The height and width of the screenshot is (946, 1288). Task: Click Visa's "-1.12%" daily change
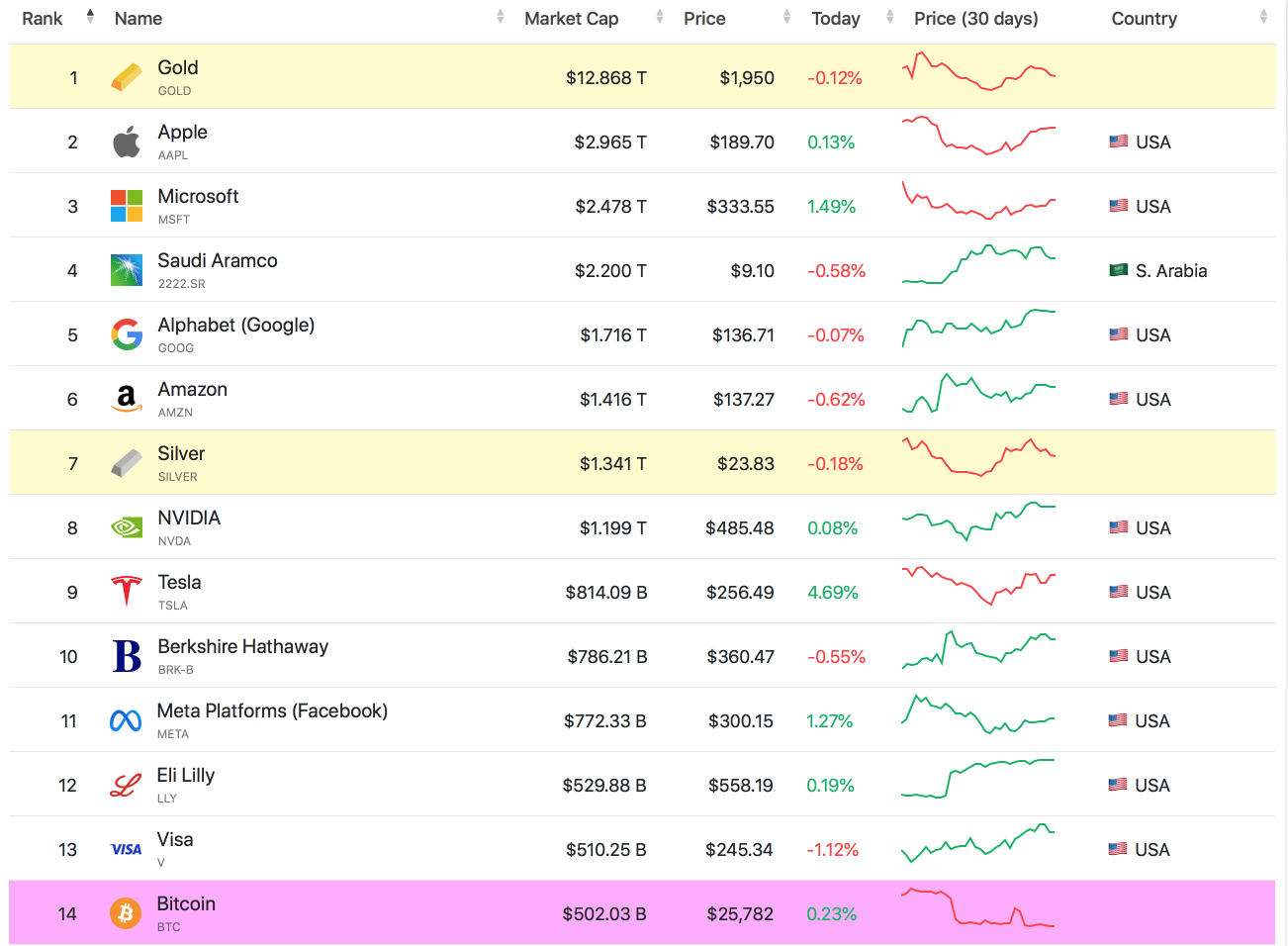[833, 849]
